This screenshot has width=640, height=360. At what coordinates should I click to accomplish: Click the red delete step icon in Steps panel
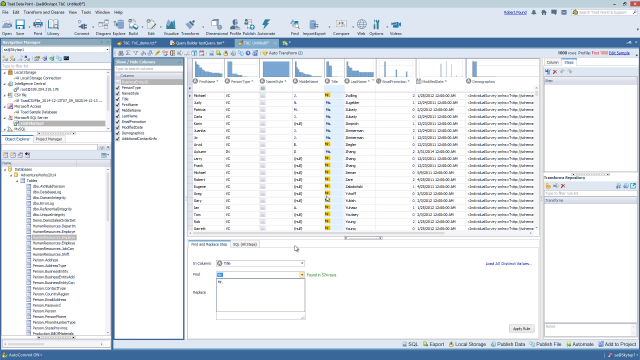[555, 72]
